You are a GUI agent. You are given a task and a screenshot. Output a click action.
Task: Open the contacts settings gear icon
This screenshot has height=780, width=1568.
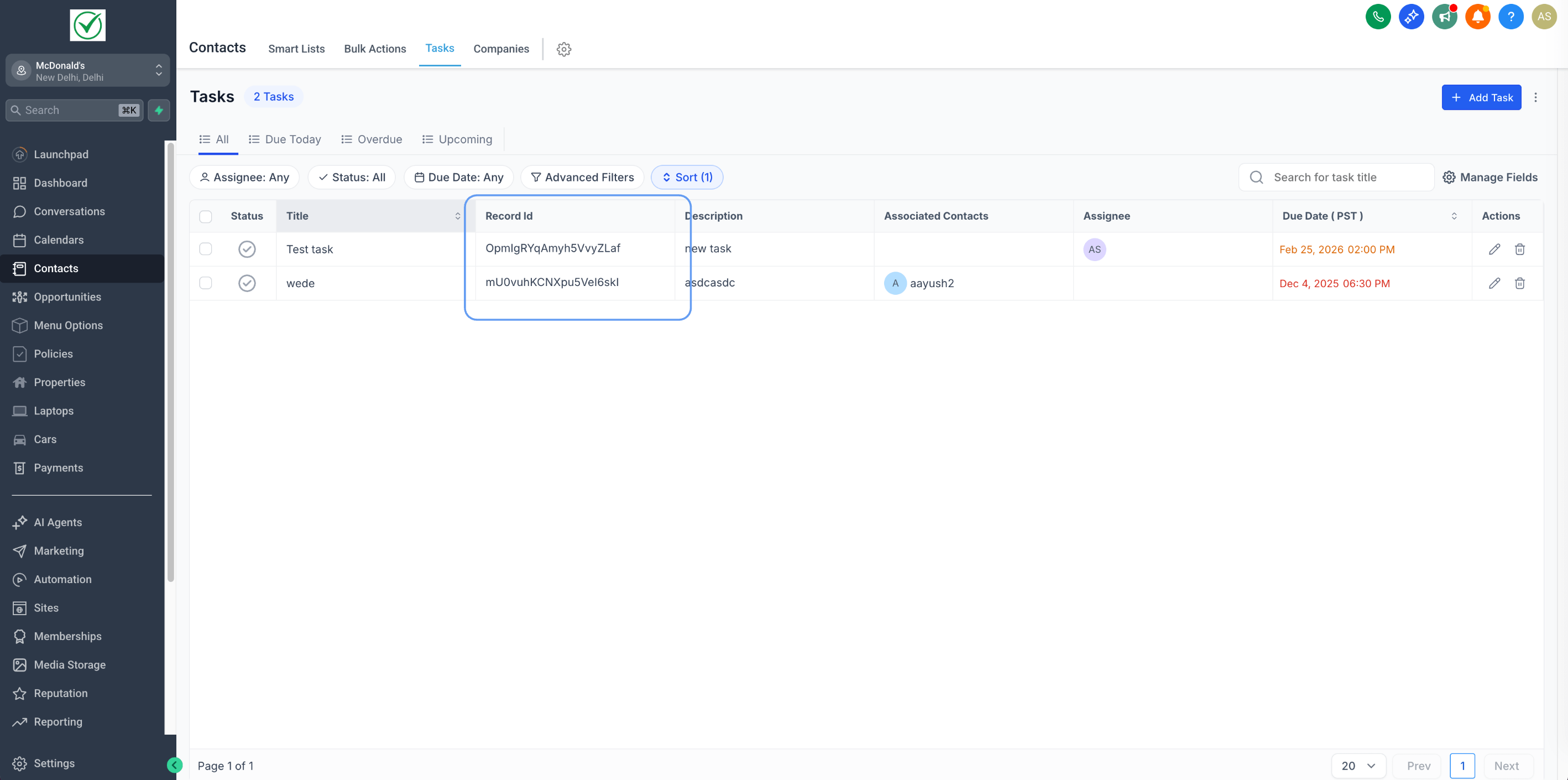point(563,49)
